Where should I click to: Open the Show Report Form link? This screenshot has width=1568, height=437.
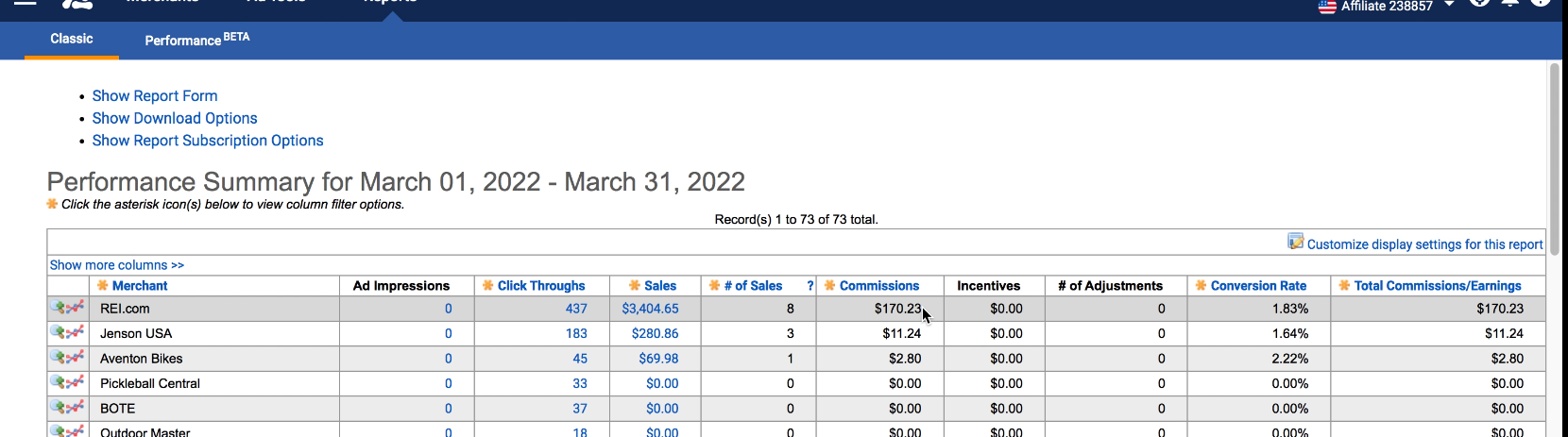click(155, 96)
